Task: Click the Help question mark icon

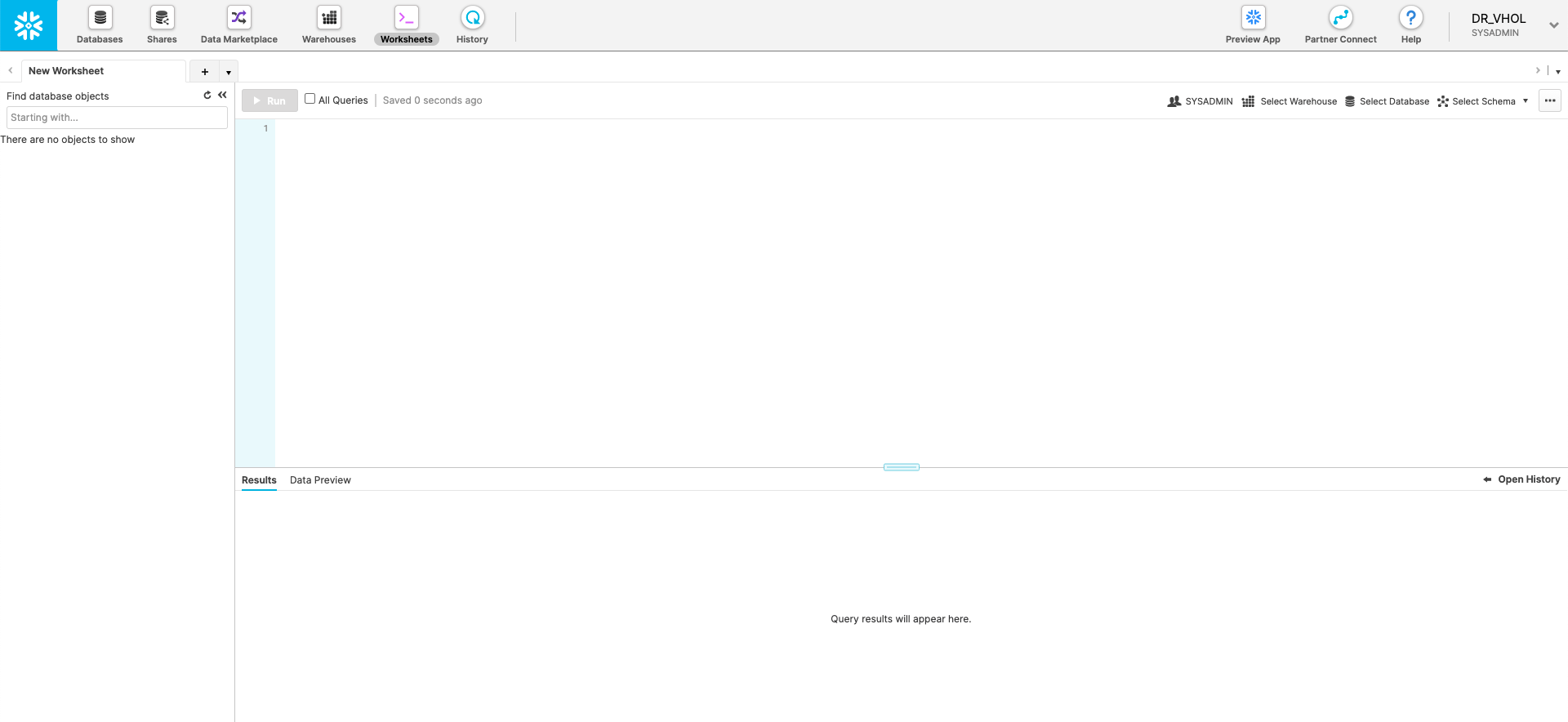Action: click(1410, 18)
